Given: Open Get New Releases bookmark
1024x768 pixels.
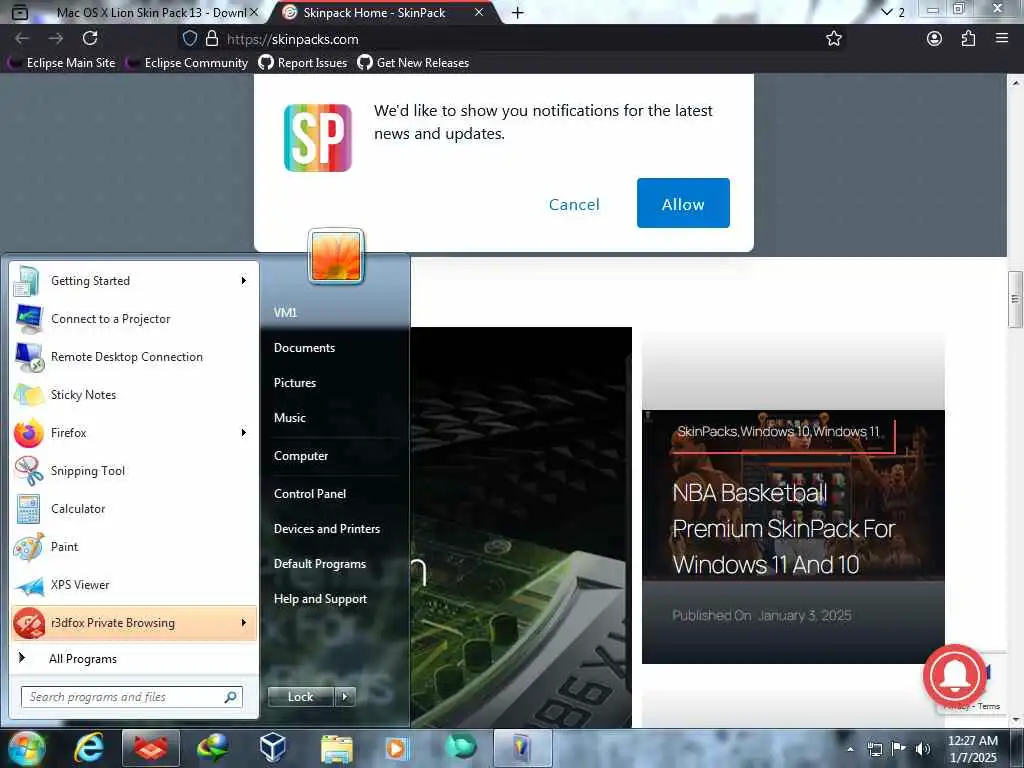Looking at the screenshot, I should click(413, 63).
